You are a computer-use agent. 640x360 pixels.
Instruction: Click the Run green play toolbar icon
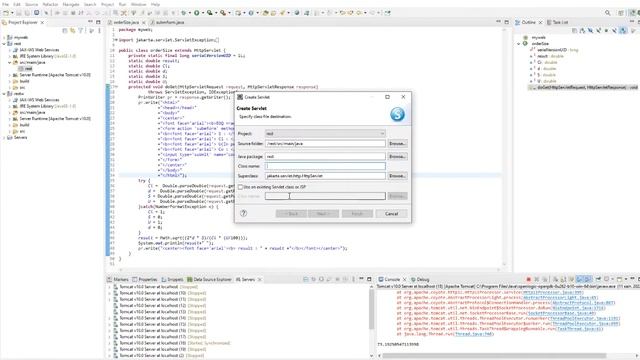197,13
